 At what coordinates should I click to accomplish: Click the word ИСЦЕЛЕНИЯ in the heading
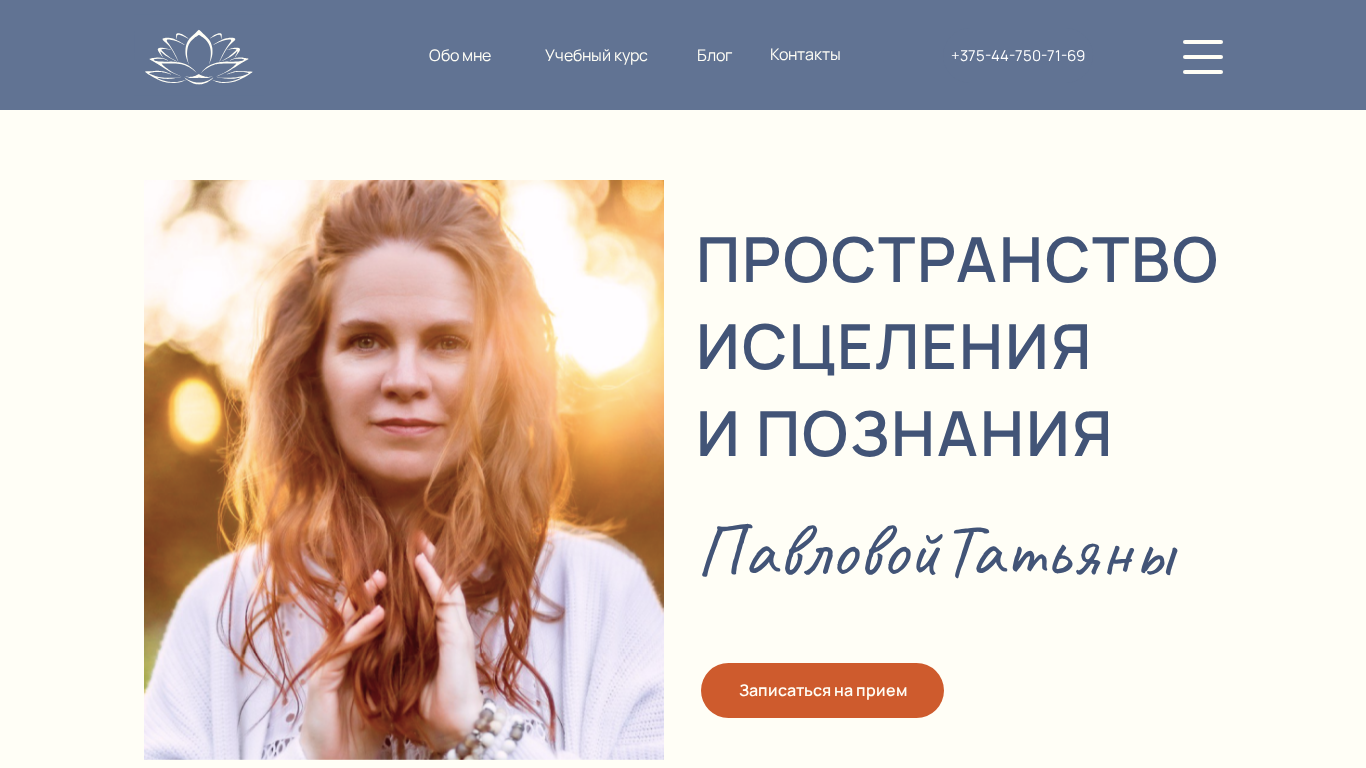(x=893, y=347)
